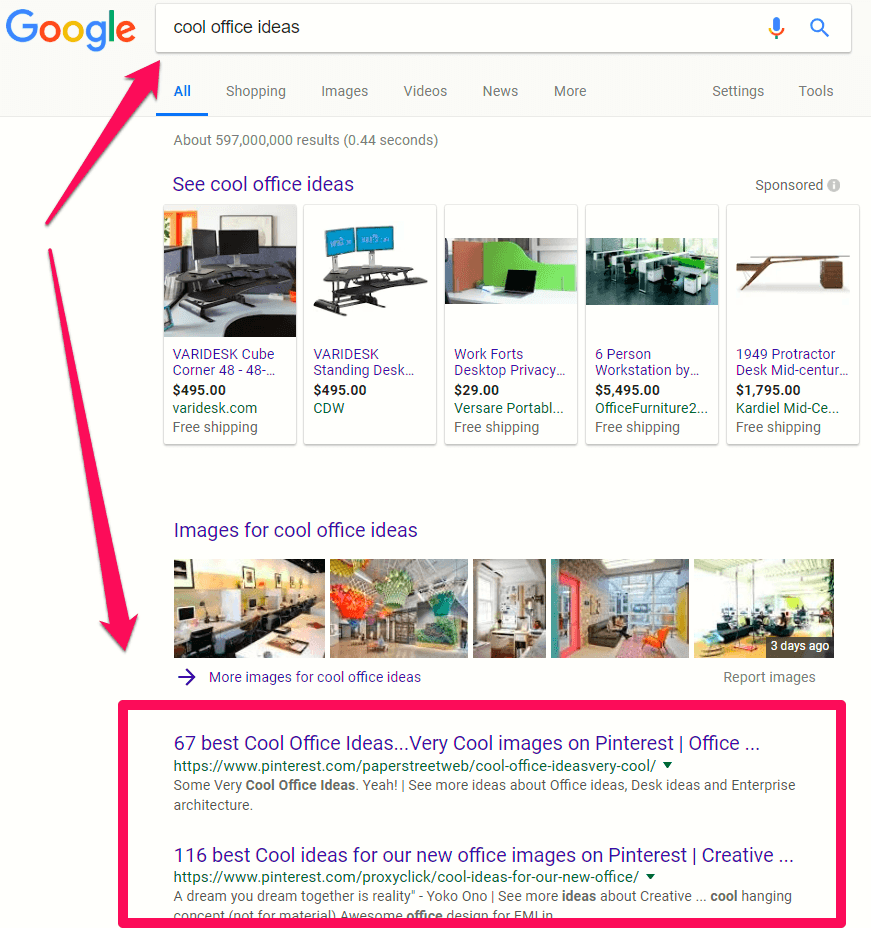The width and height of the screenshot is (871, 928).
Task: Click the Sponsored label text
Action: point(789,185)
